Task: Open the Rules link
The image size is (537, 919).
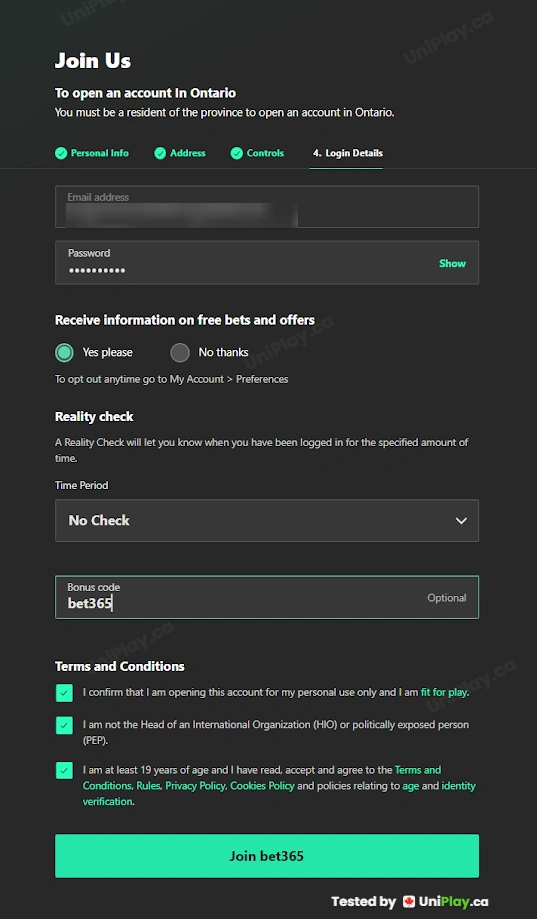Action: pyautogui.click(x=148, y=785)
